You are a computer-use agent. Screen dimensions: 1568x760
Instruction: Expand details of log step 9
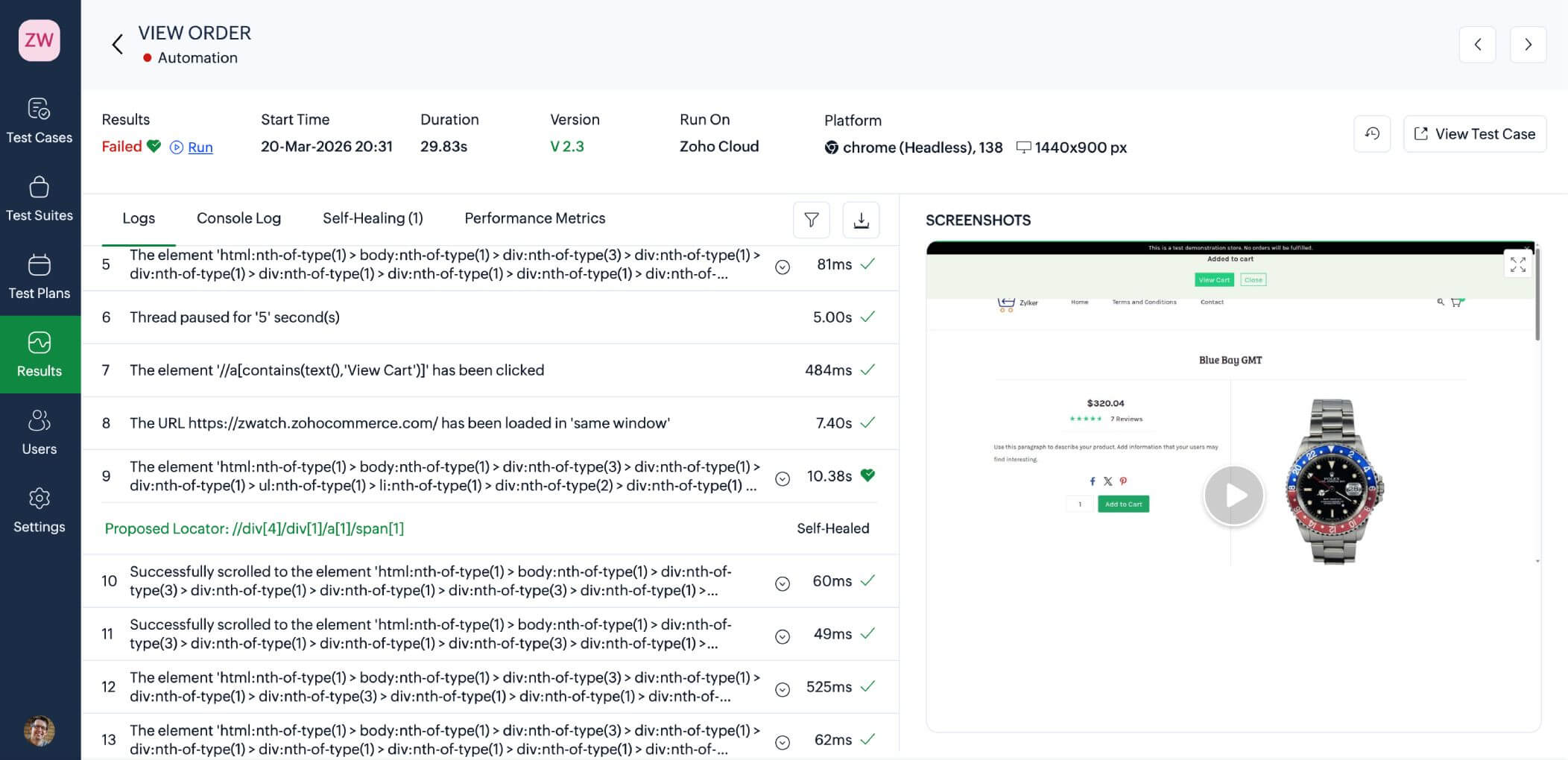pyautogui.click(x=783, y=479)
